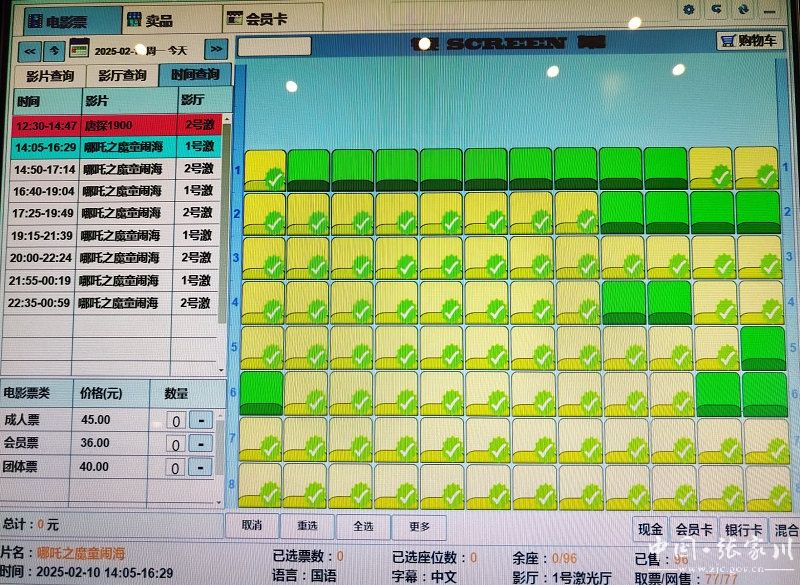Open the 会员卡 membership card section

[x=260, y=18]
